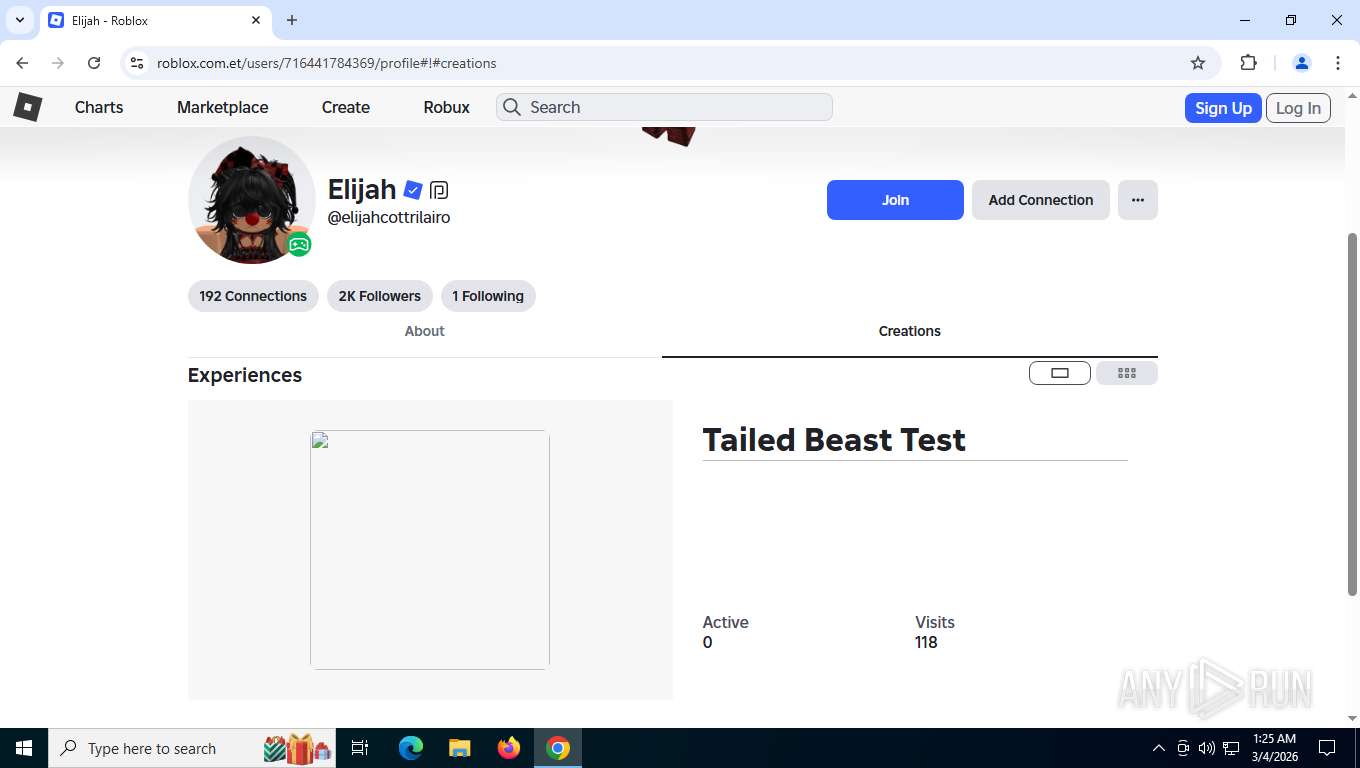This screenshot has width=1360, height=768.
Task: Click the browser address bar URL
Action: coord(327,63)
